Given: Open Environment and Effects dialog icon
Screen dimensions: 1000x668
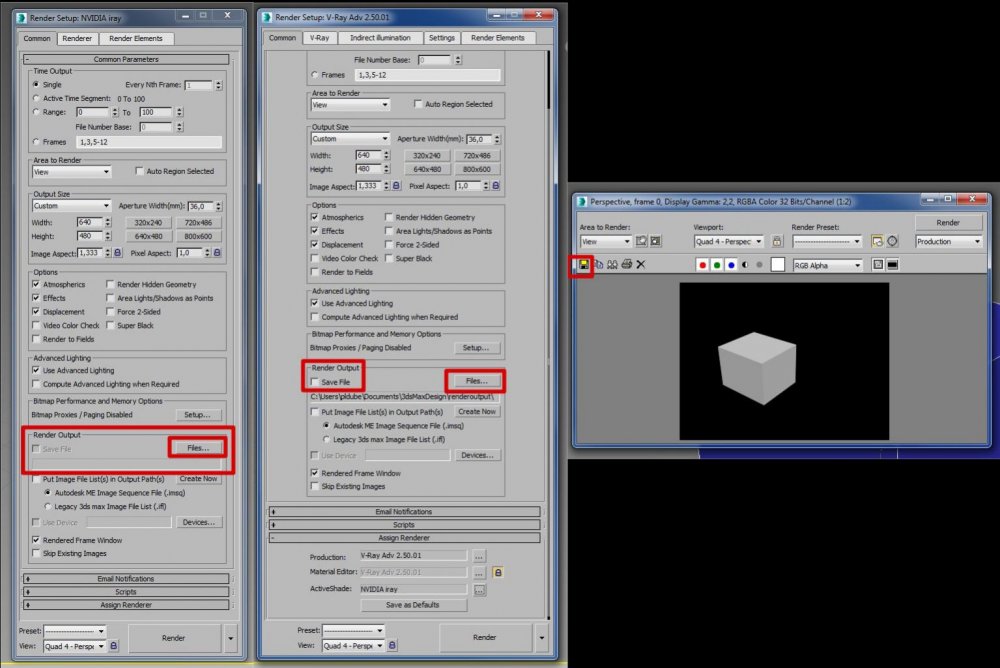Looking at the screenshot, I should coord(892,241).
